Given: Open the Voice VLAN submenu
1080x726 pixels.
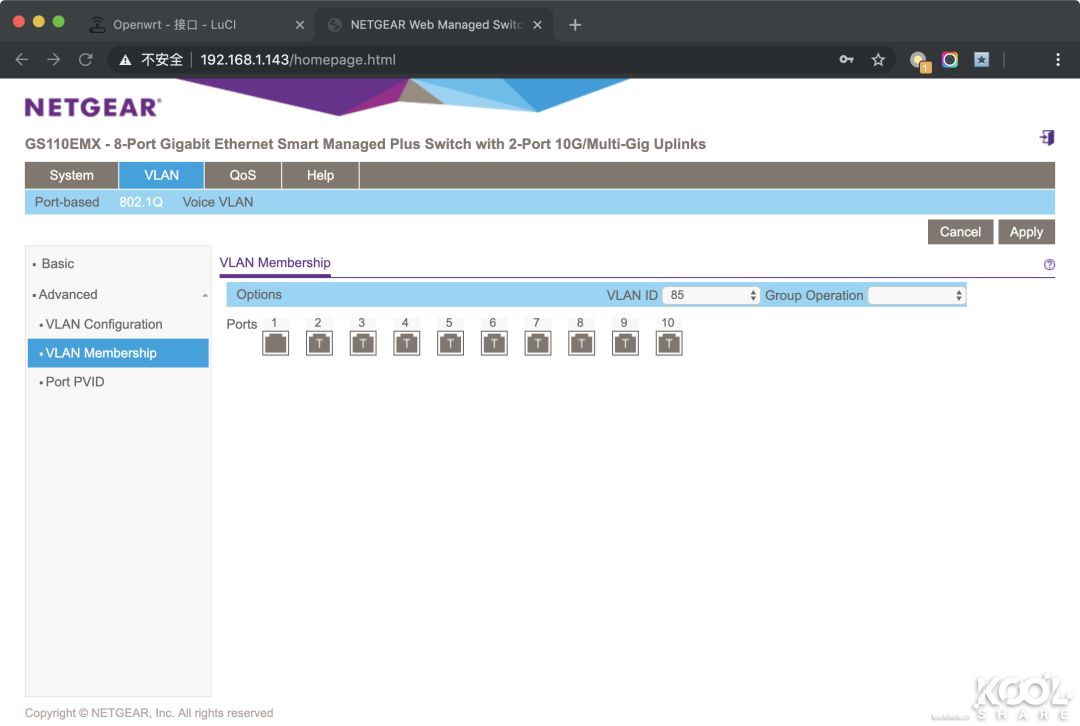Looking at the screenshot, I should pos(218,202).
